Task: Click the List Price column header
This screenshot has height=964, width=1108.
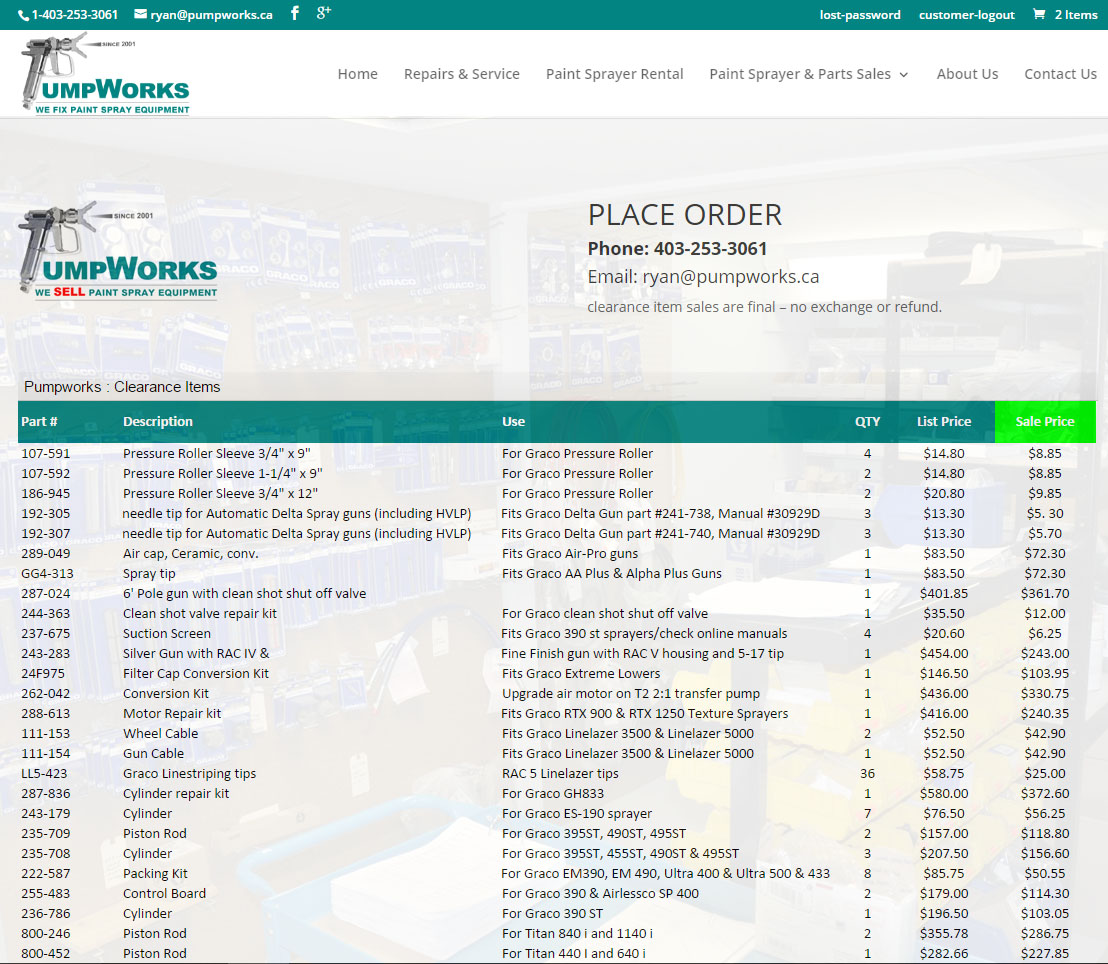Action: 944,421
